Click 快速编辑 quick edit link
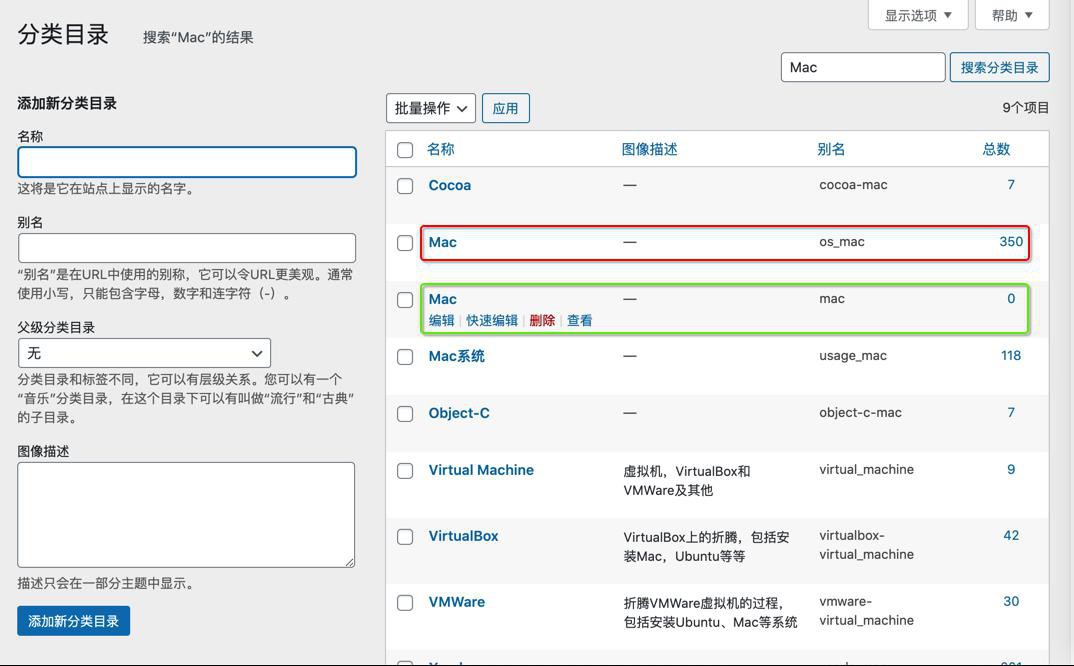 click(492, 320)
